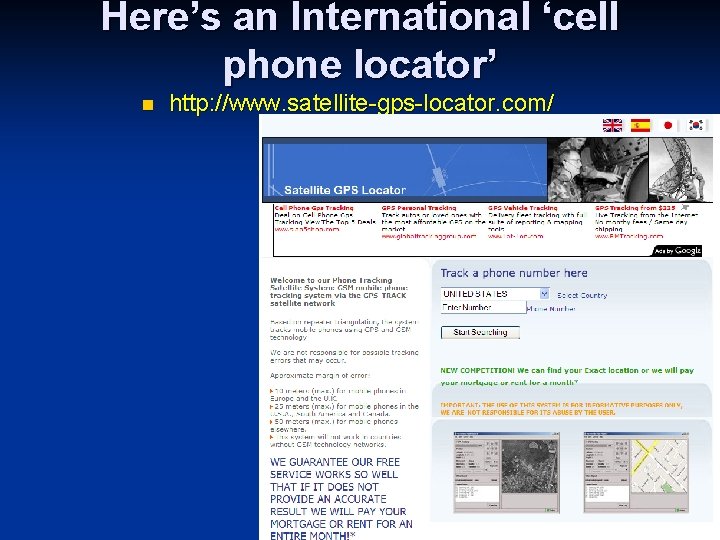Click the Ads by Google label
Screen dimensions: 720x540
(x=677, y=251)
